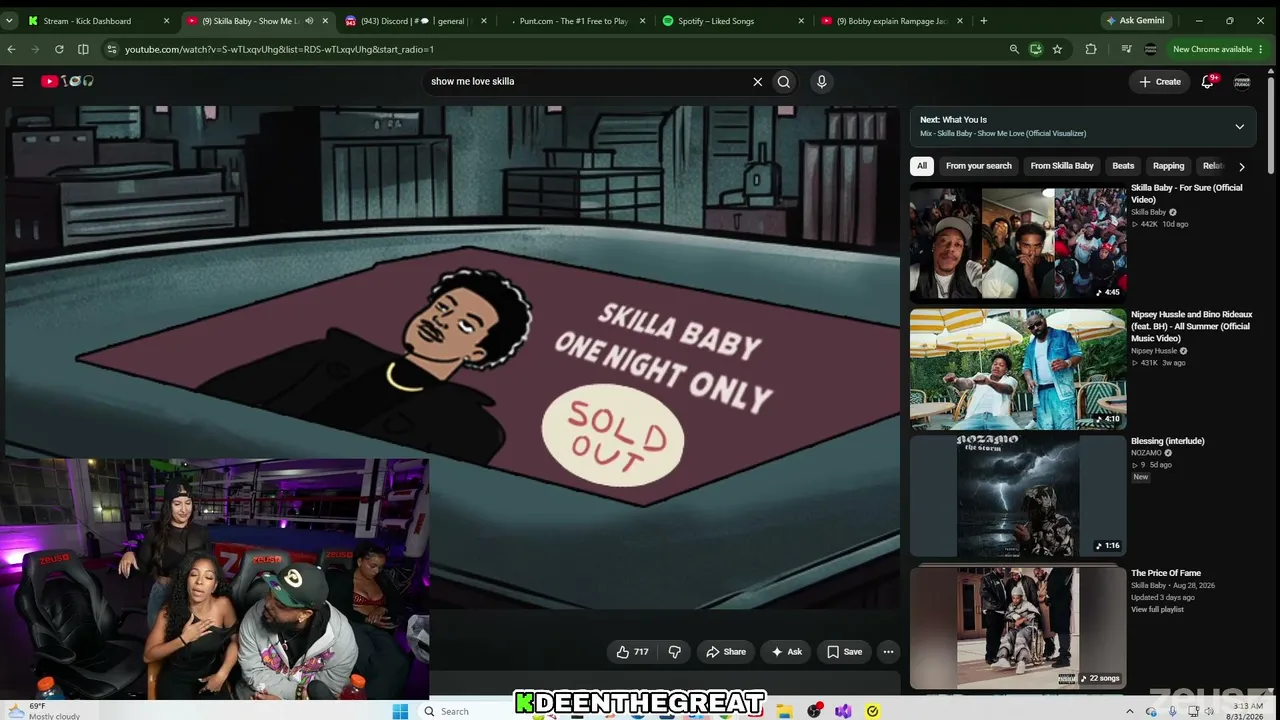Clear the YouTube search box text
The height and width of the screenshot is (720, 1280).
coord(757,82)
